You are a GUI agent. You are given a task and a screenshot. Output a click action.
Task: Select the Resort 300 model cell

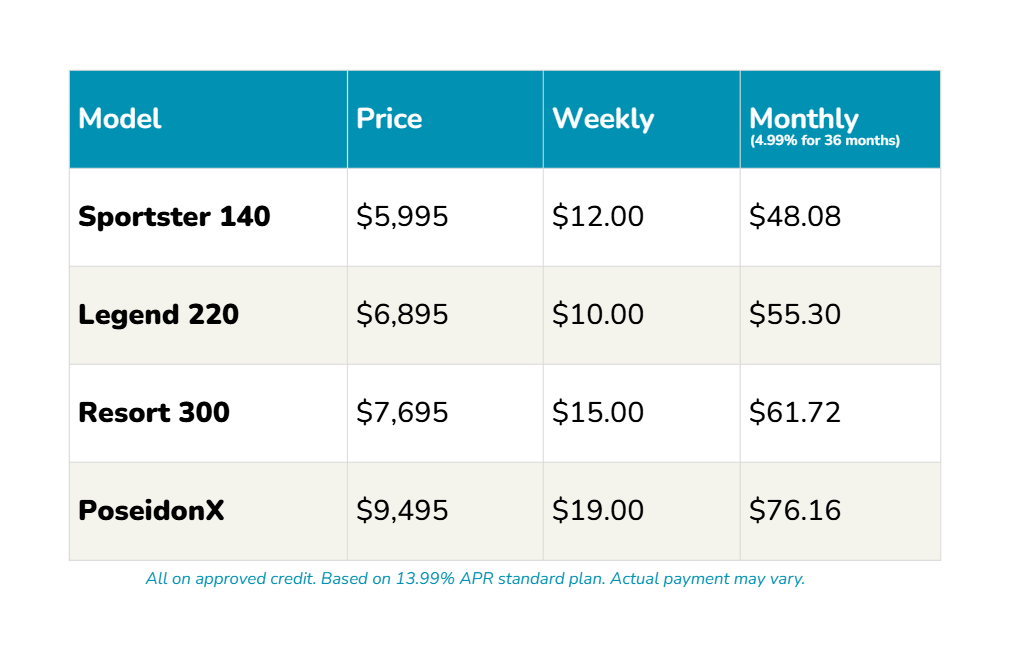(x=154, y=413)
